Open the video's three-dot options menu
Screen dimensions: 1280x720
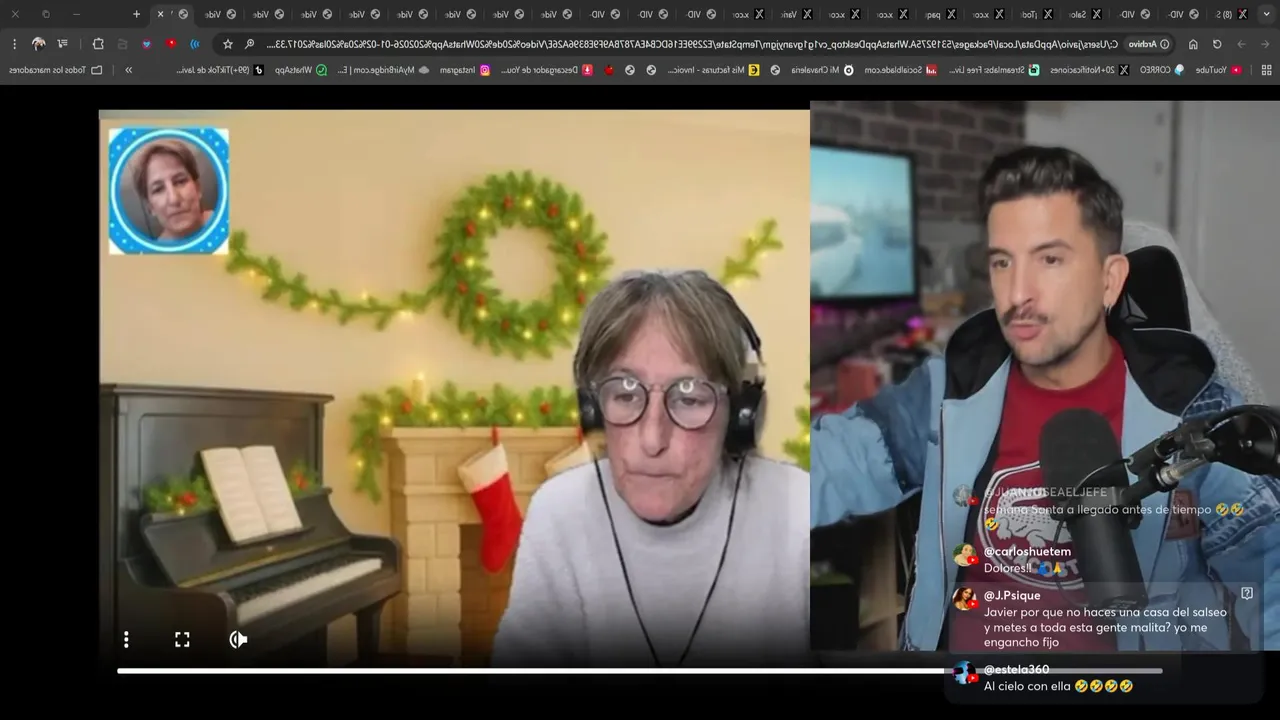point(126,639)
